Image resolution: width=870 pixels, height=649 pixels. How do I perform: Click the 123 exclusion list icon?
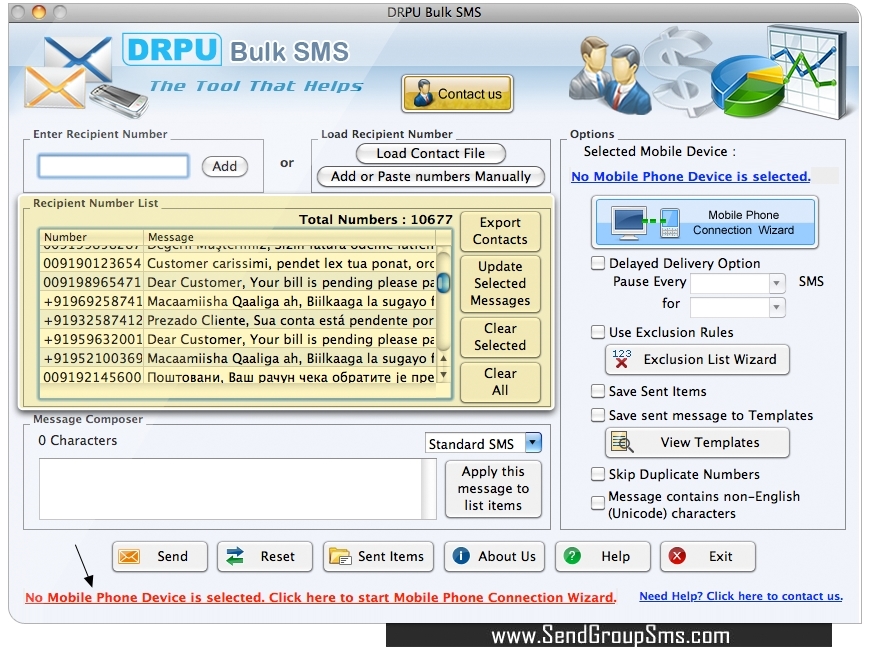[621, 359]
